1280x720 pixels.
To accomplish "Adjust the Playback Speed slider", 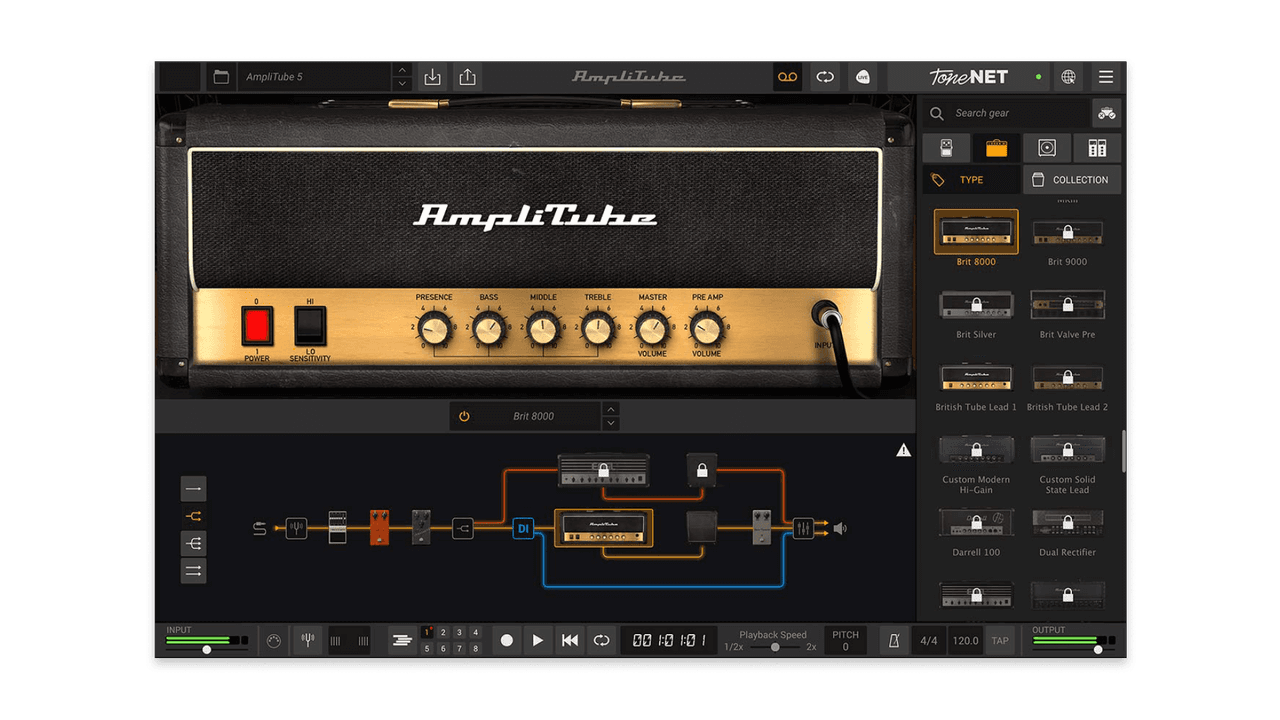I will click(773, 646).
